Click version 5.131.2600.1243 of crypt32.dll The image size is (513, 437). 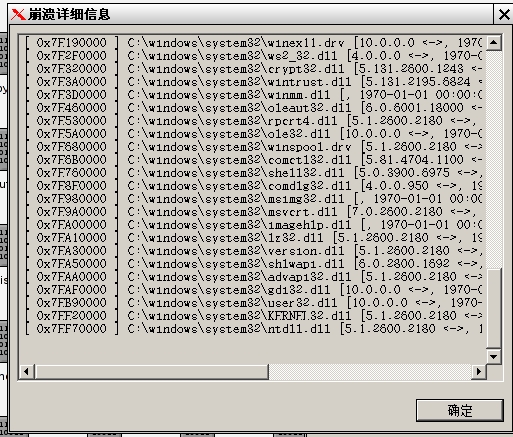click(x=411, y=69)
